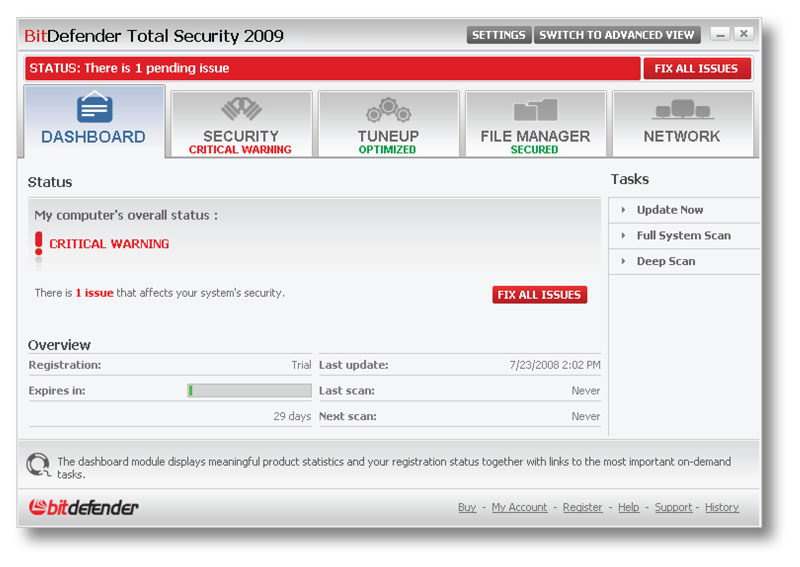Click the Last scan Never value
The image size is (800, 567).
[586, 391]
